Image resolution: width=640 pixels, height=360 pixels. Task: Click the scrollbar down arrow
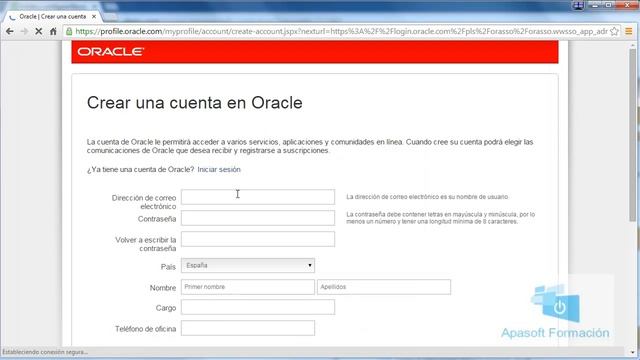tap(632, 352)
